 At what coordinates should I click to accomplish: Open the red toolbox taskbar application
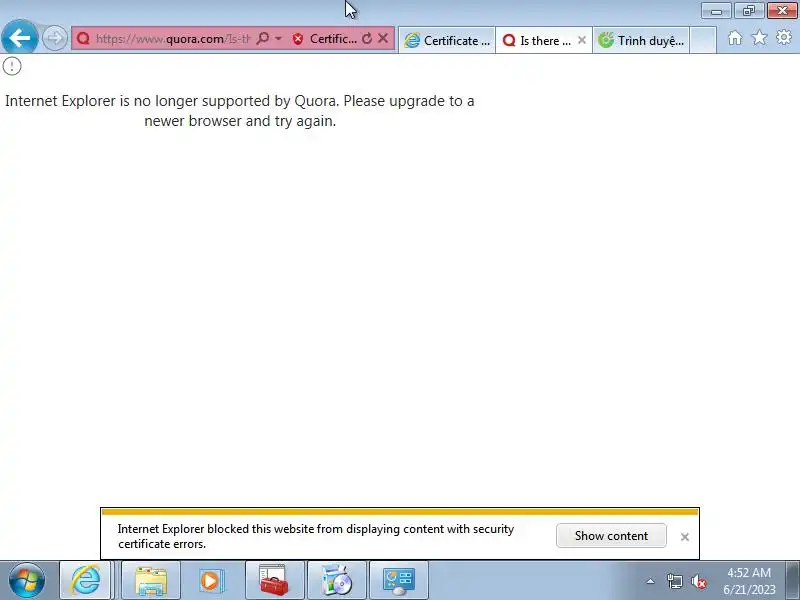coord(274,580)
